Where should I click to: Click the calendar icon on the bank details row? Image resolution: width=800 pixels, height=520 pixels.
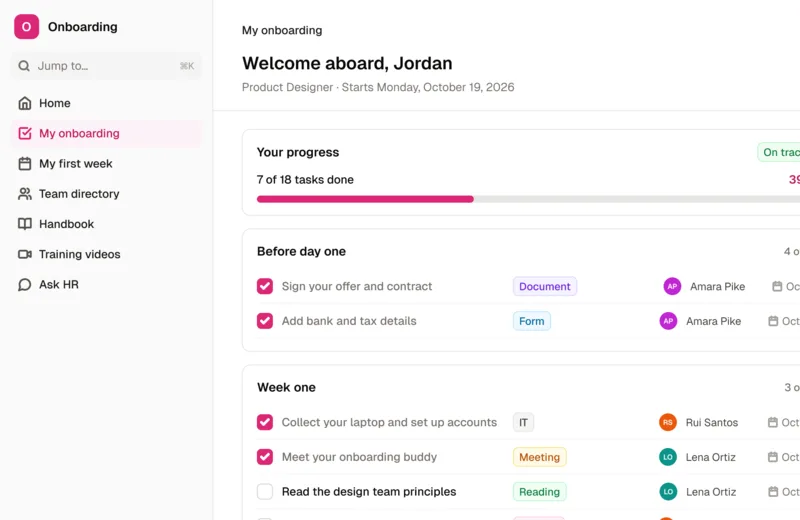(773, 321)
